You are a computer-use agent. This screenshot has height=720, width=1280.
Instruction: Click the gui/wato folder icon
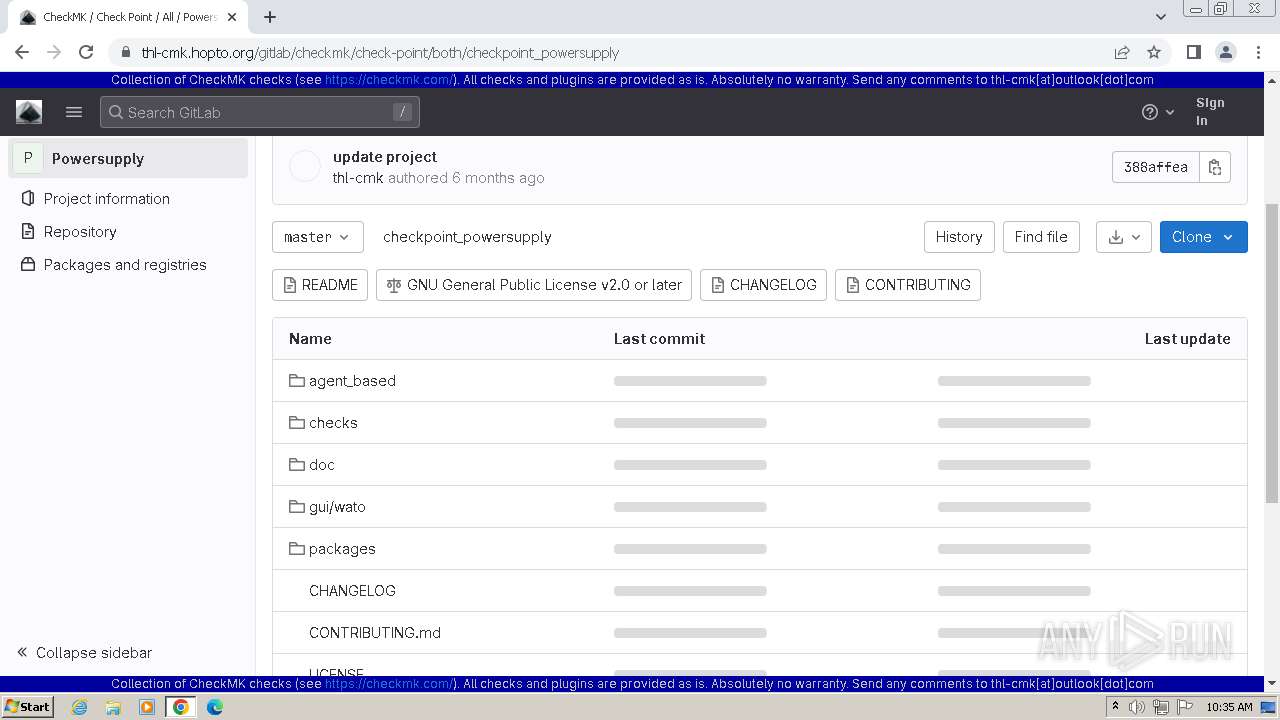[x=296, y=506]
